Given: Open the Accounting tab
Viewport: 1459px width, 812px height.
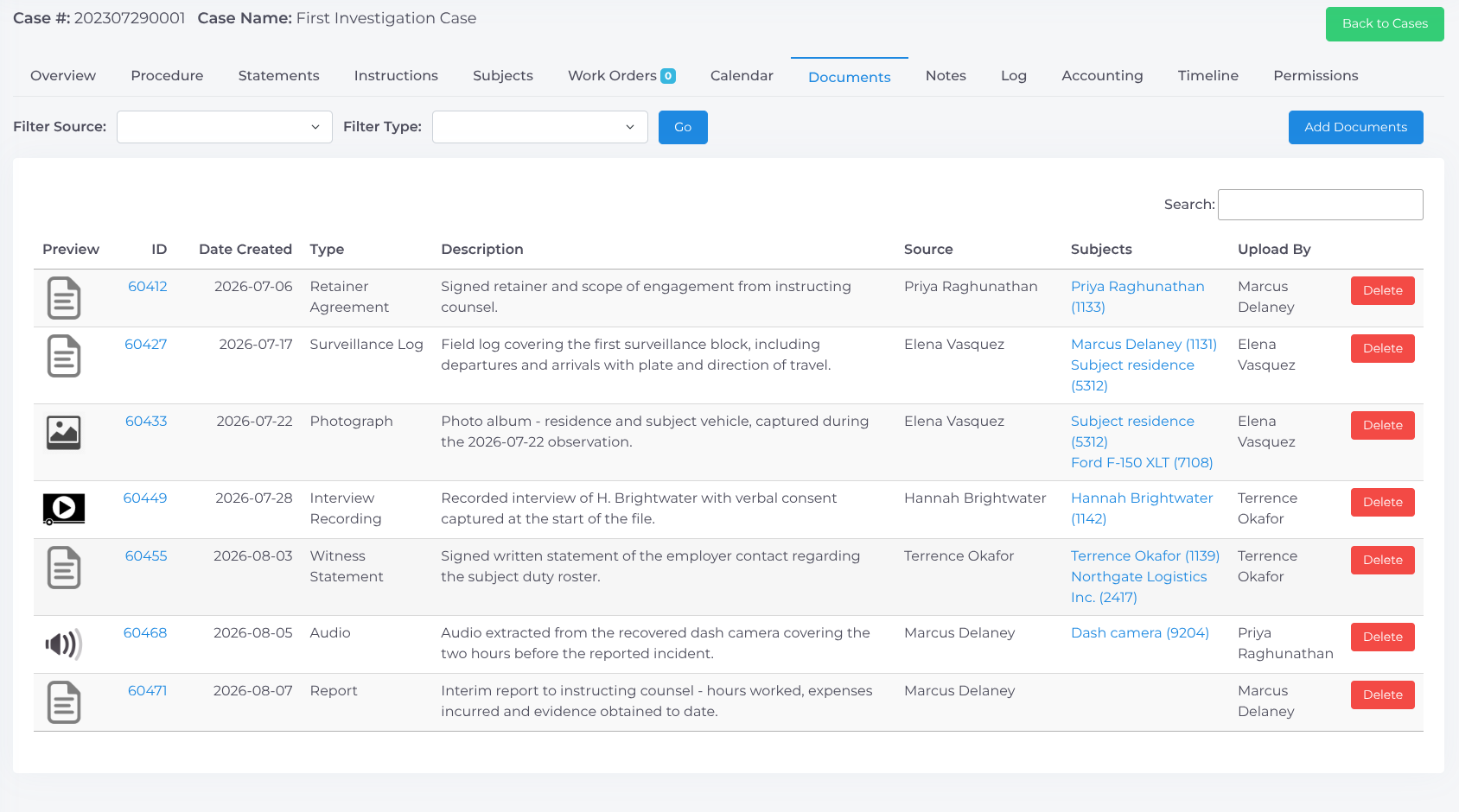Looking at the screenshot, I should [1102, 75].
